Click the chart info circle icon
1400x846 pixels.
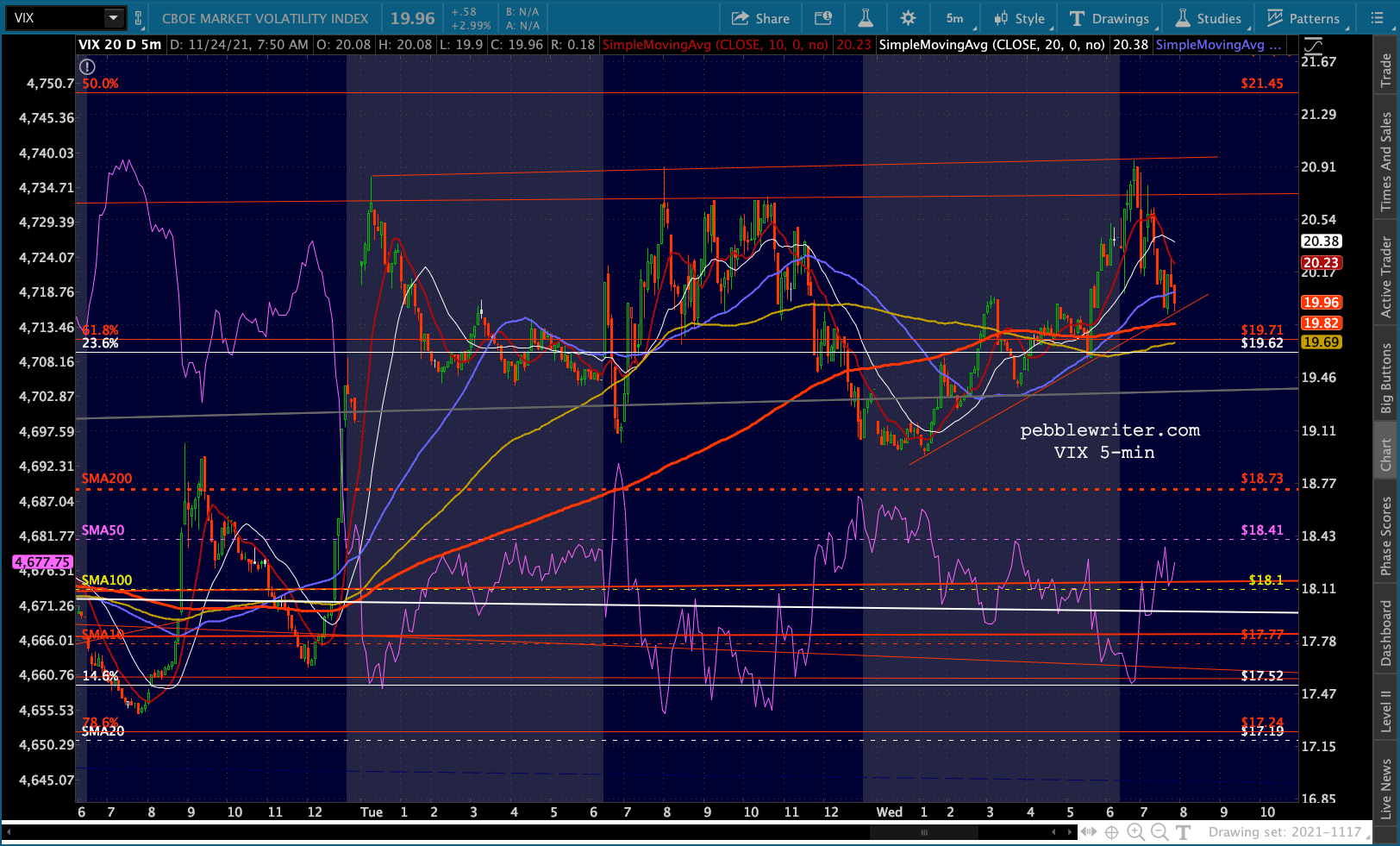tap(87, 66)
